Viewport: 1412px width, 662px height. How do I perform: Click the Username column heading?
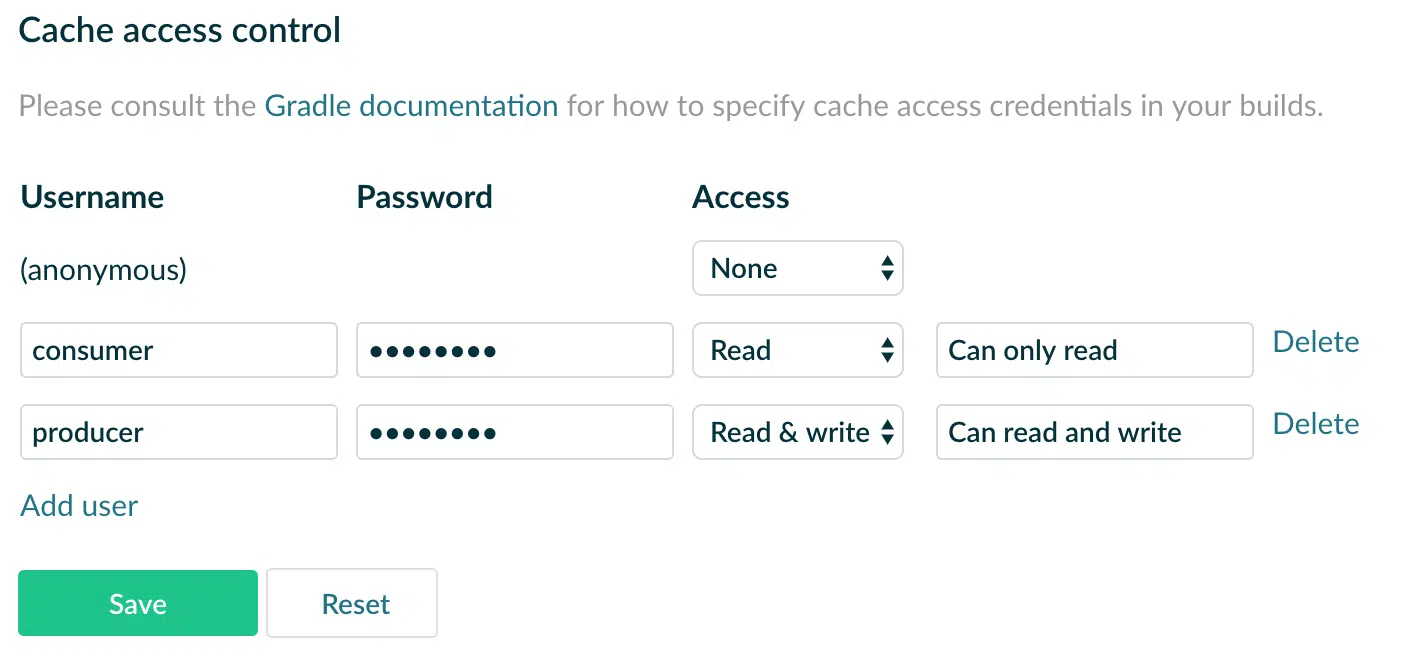(92, 197)
